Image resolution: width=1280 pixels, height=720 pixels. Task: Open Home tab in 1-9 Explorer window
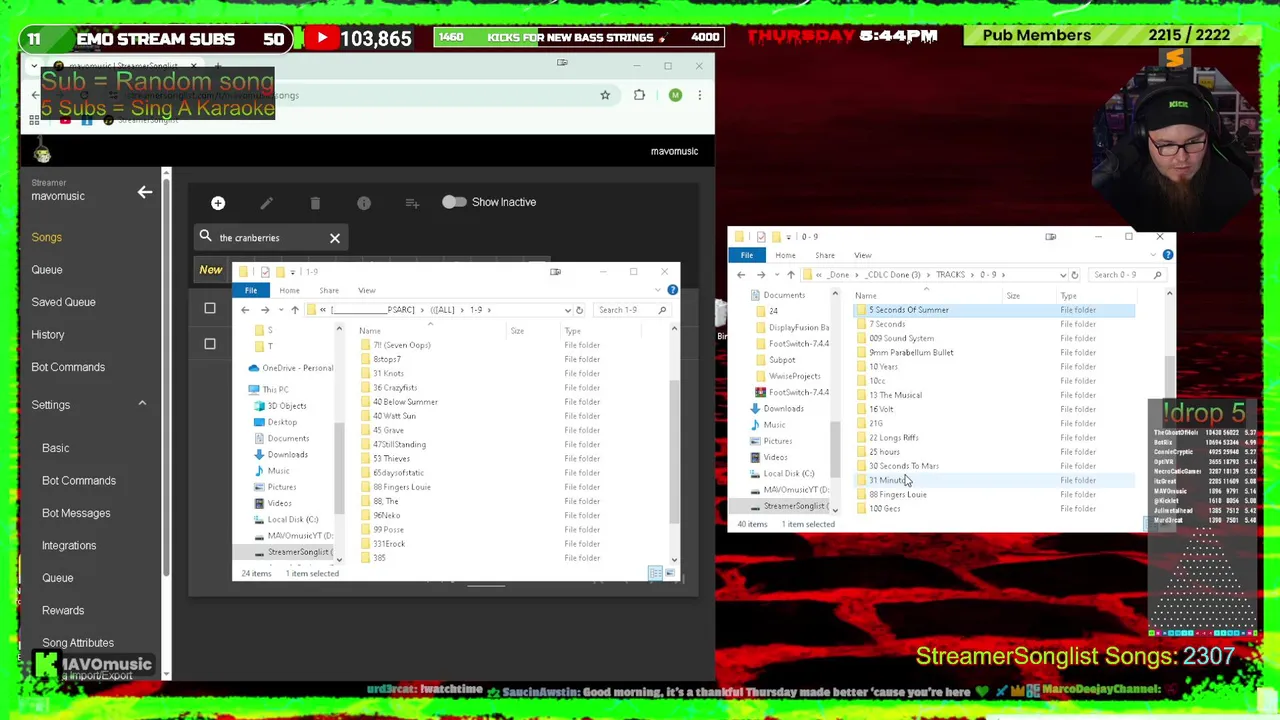289,291
